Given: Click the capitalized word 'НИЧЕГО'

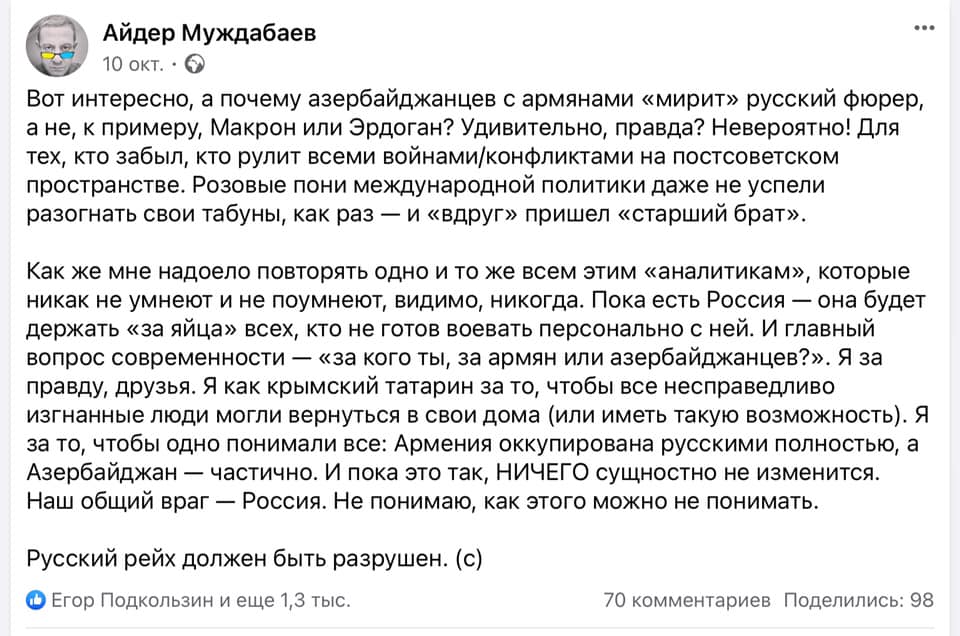Looking at the screenshot, I should pyautogui.click(x=542, y=473).
